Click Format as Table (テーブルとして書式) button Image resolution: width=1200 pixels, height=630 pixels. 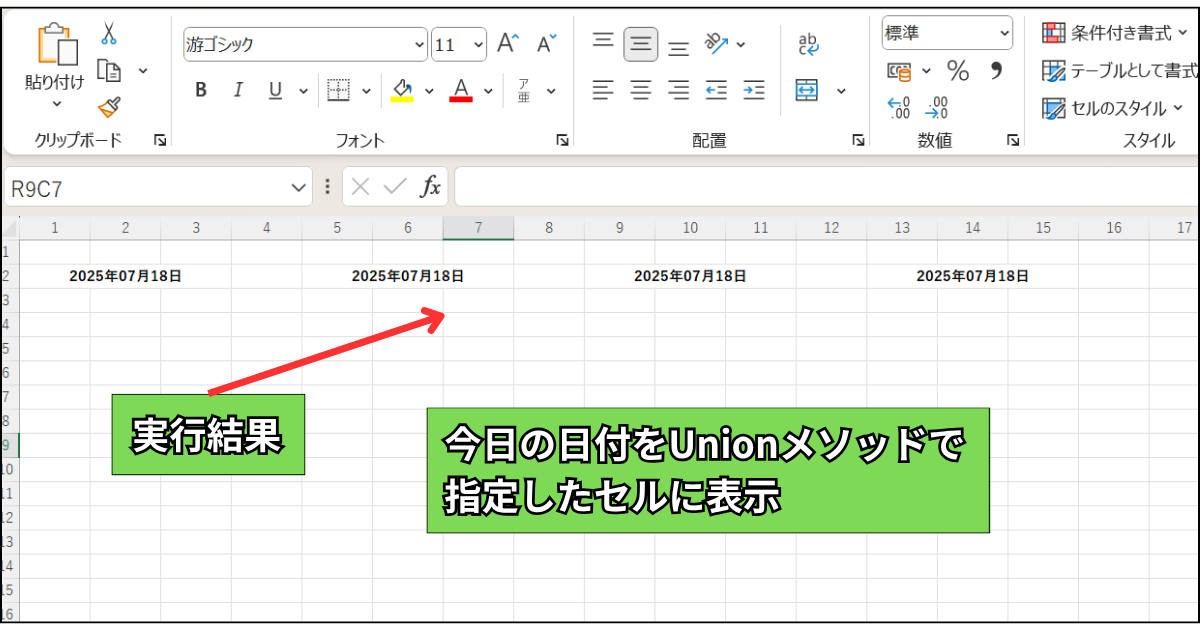coord(1119,70)
